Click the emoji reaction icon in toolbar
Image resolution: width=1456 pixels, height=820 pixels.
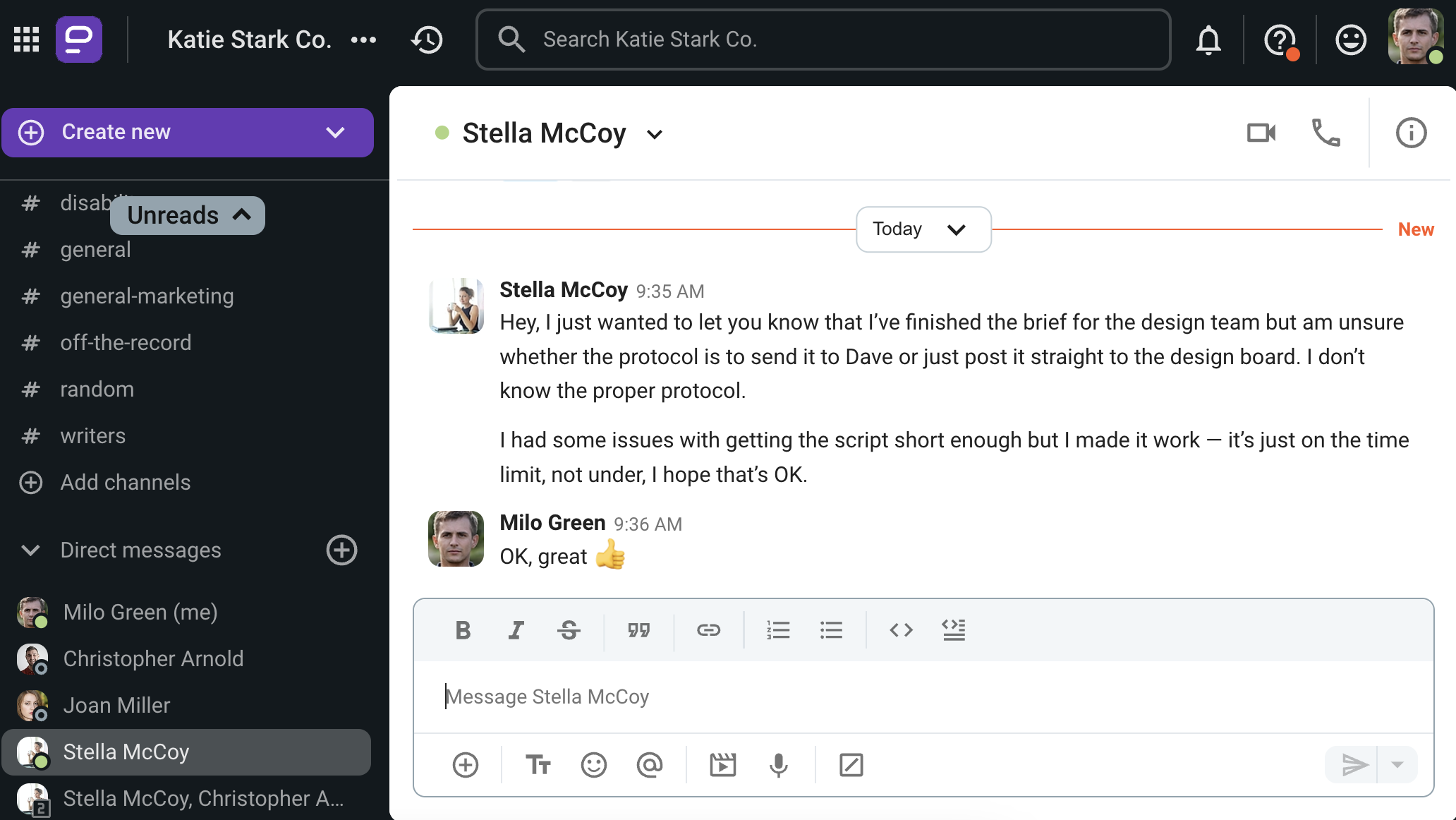click(x=593, y=765)
